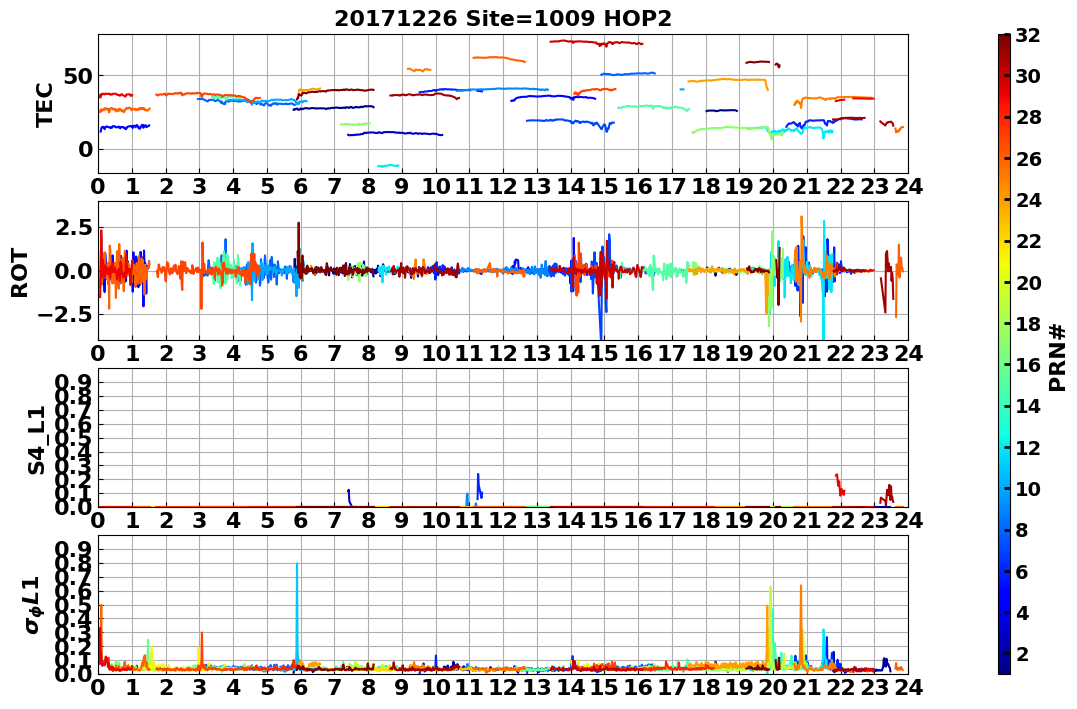Image resolution: width=1077 pixels, height=709 pixels.
Task: Click the colorbar tick label '10'
Action: coord(1028,488)
